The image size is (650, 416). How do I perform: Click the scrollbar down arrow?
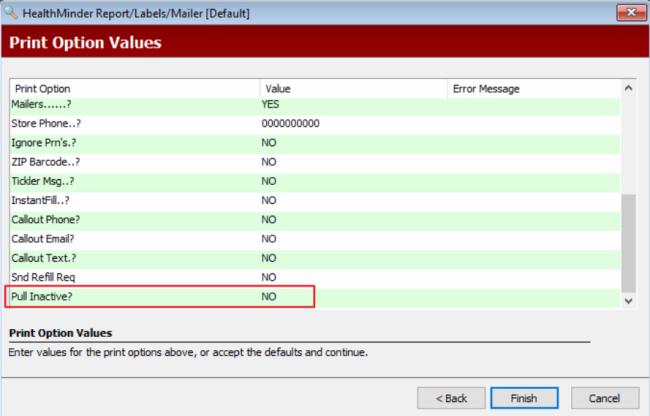[628, 301]
